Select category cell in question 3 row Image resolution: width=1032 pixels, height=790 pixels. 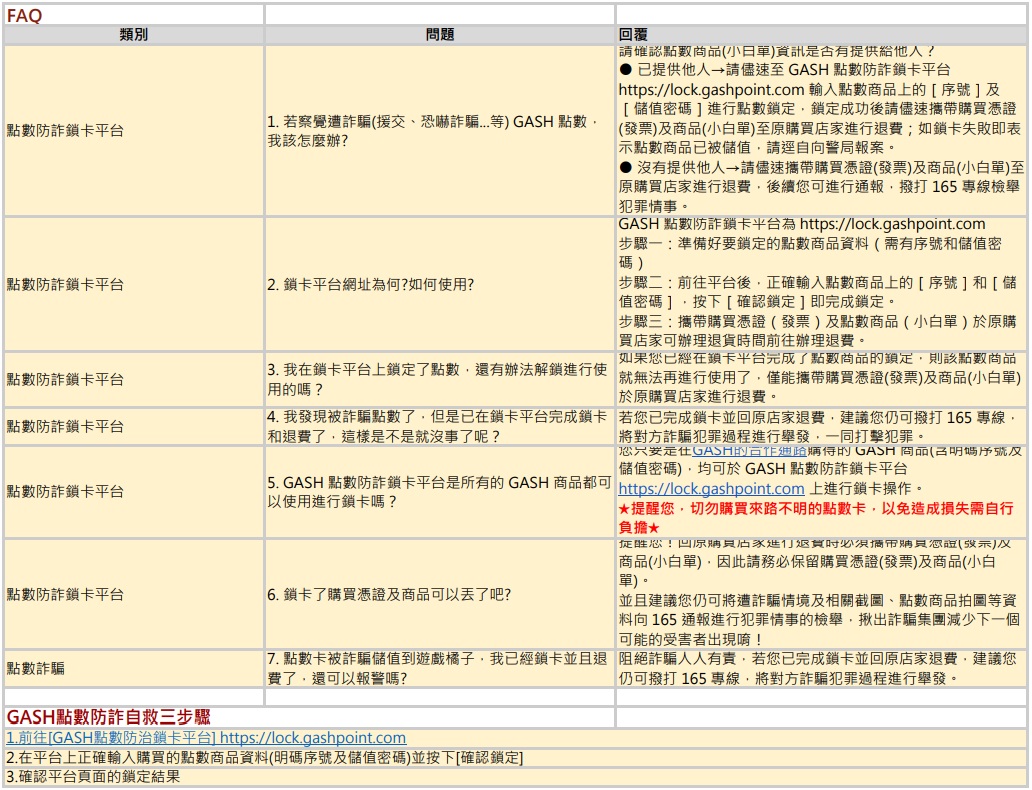(134, 379)
